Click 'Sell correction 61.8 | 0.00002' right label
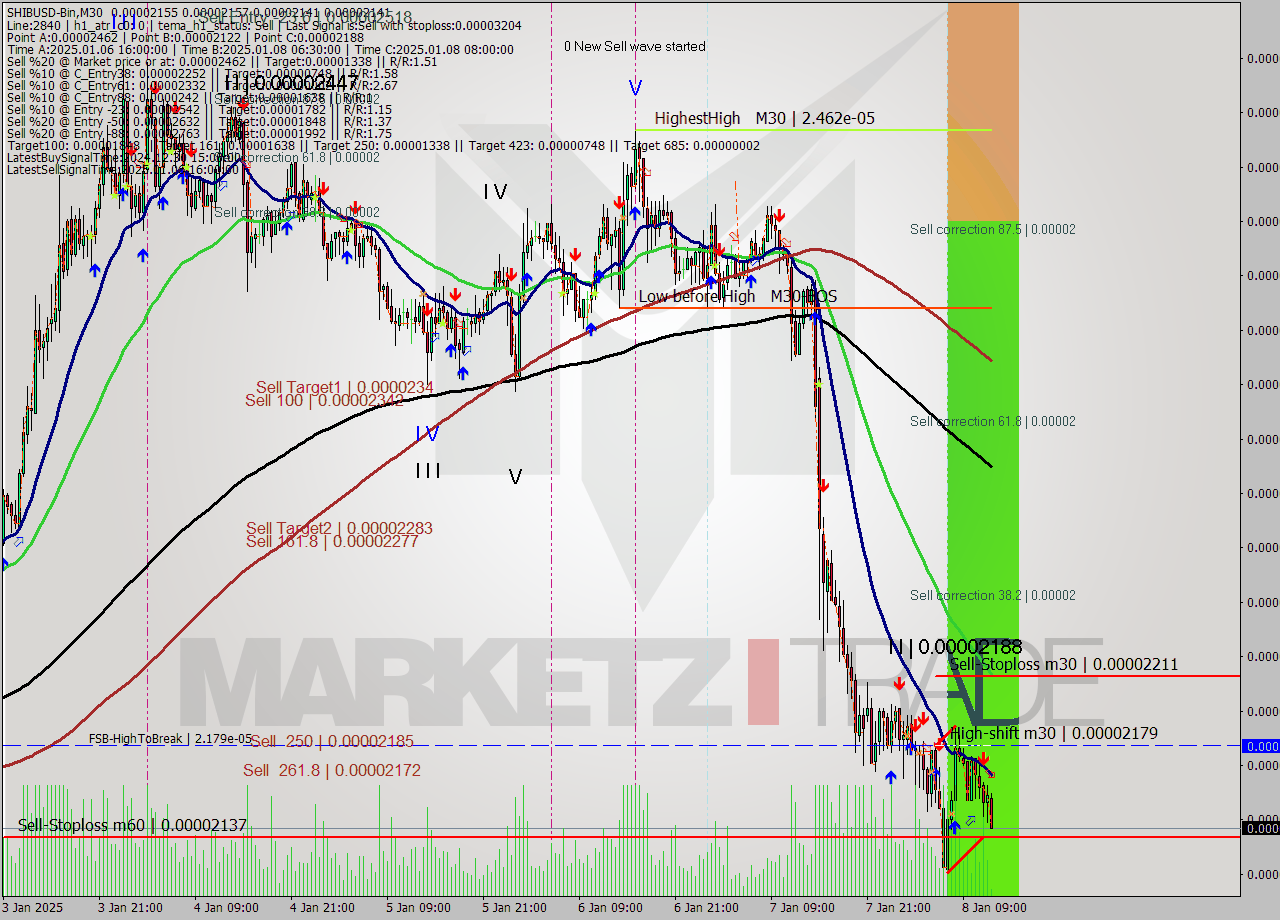The width and height of the screenshot is (1280, 920). (993, 421)
